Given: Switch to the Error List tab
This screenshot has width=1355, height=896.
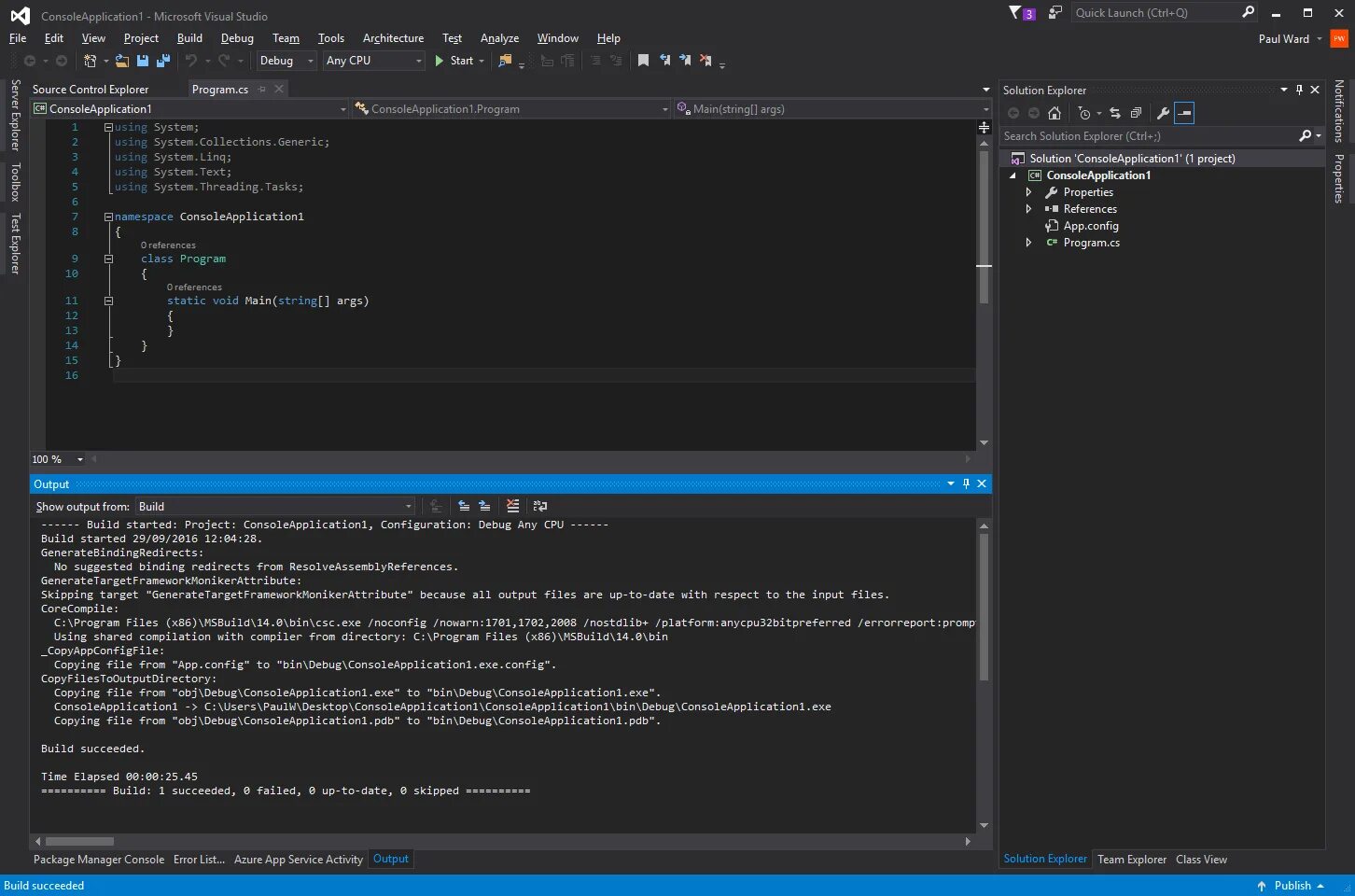Looking at the screenshot, I should pyautogui.click(x=199, y=860).
